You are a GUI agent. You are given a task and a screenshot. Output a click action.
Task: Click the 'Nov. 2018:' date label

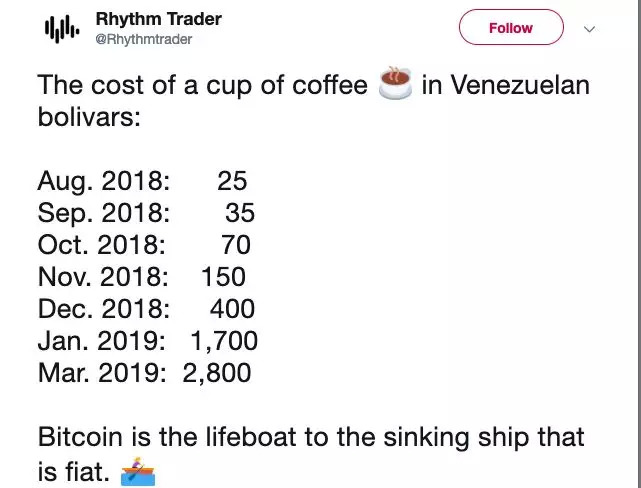103,277
